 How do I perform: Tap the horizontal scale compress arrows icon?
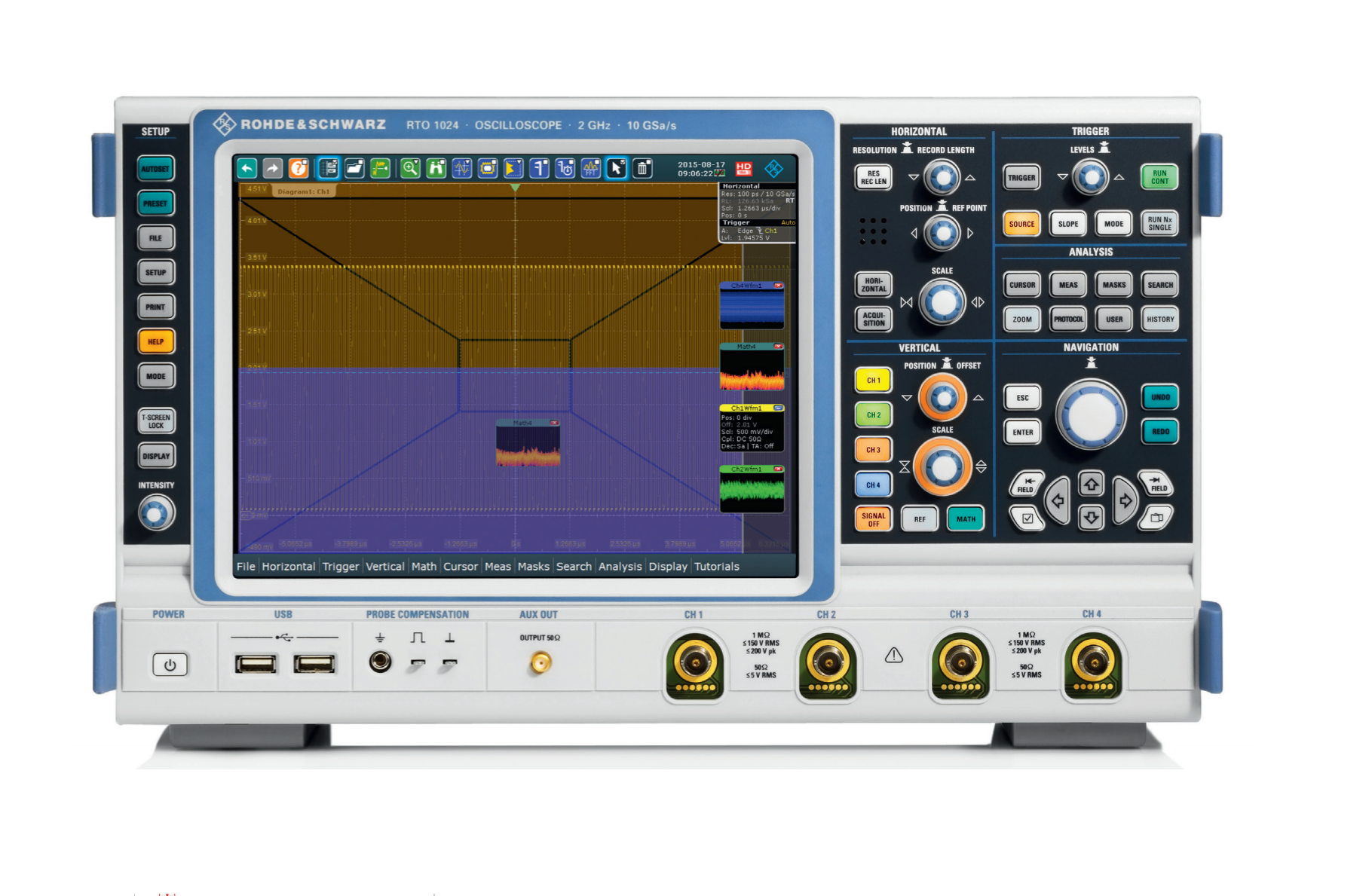[906, 302]
